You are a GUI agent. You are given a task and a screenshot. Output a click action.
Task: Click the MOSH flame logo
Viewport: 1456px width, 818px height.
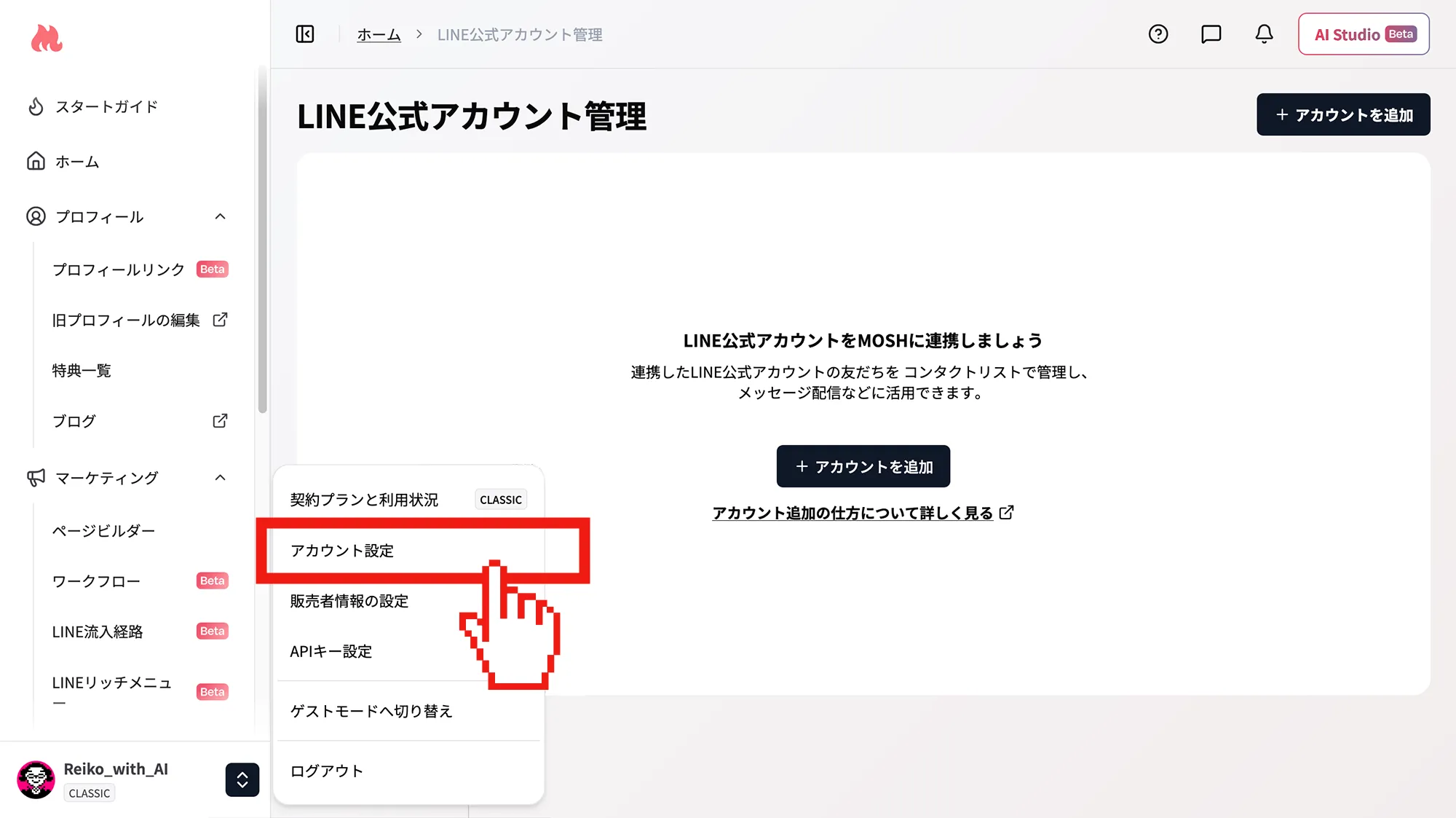pyautogui.click(x=47, y=39)
